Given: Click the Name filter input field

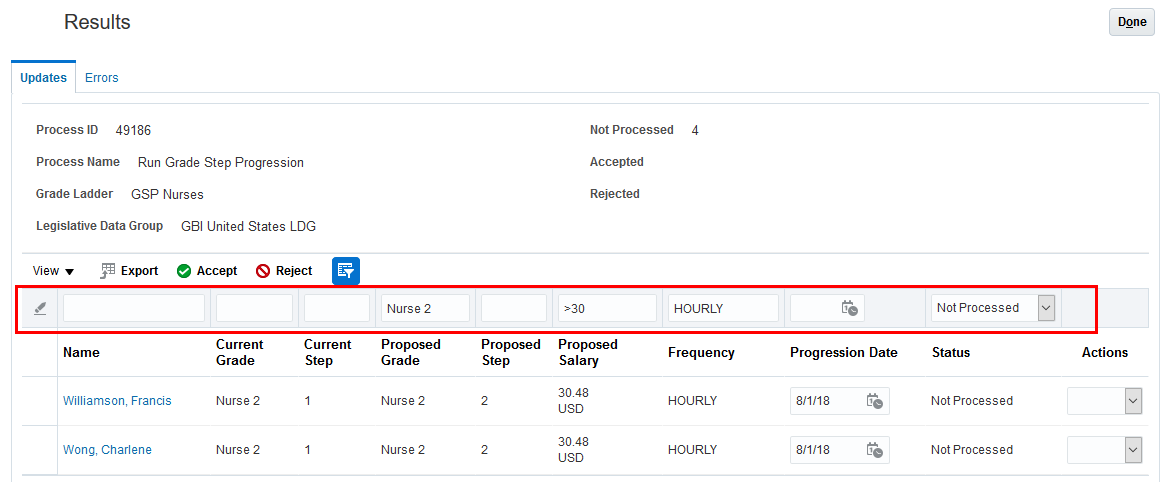Looking at the screenshot, I should [134, 308].
